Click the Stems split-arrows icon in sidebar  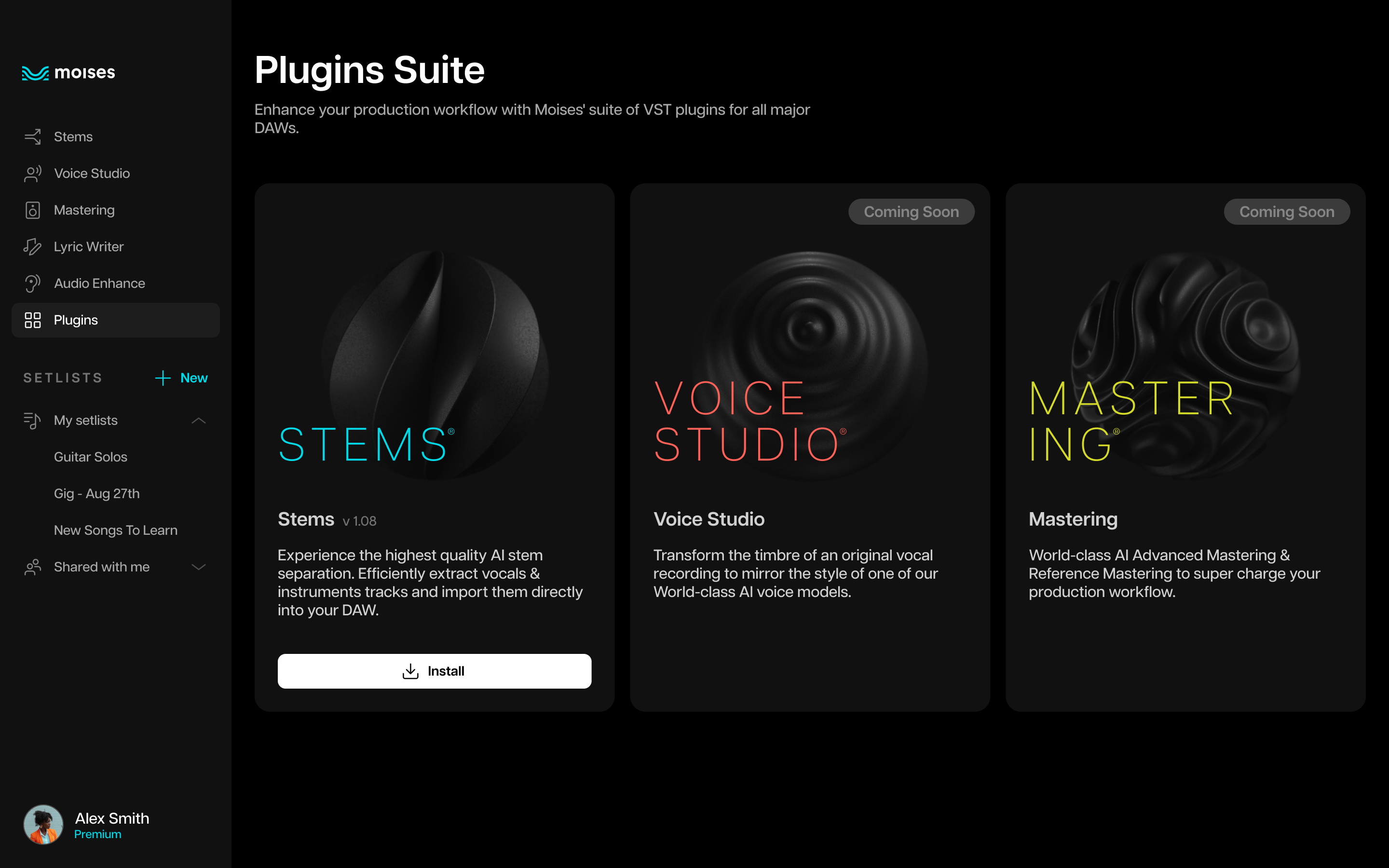coord(33,136)
